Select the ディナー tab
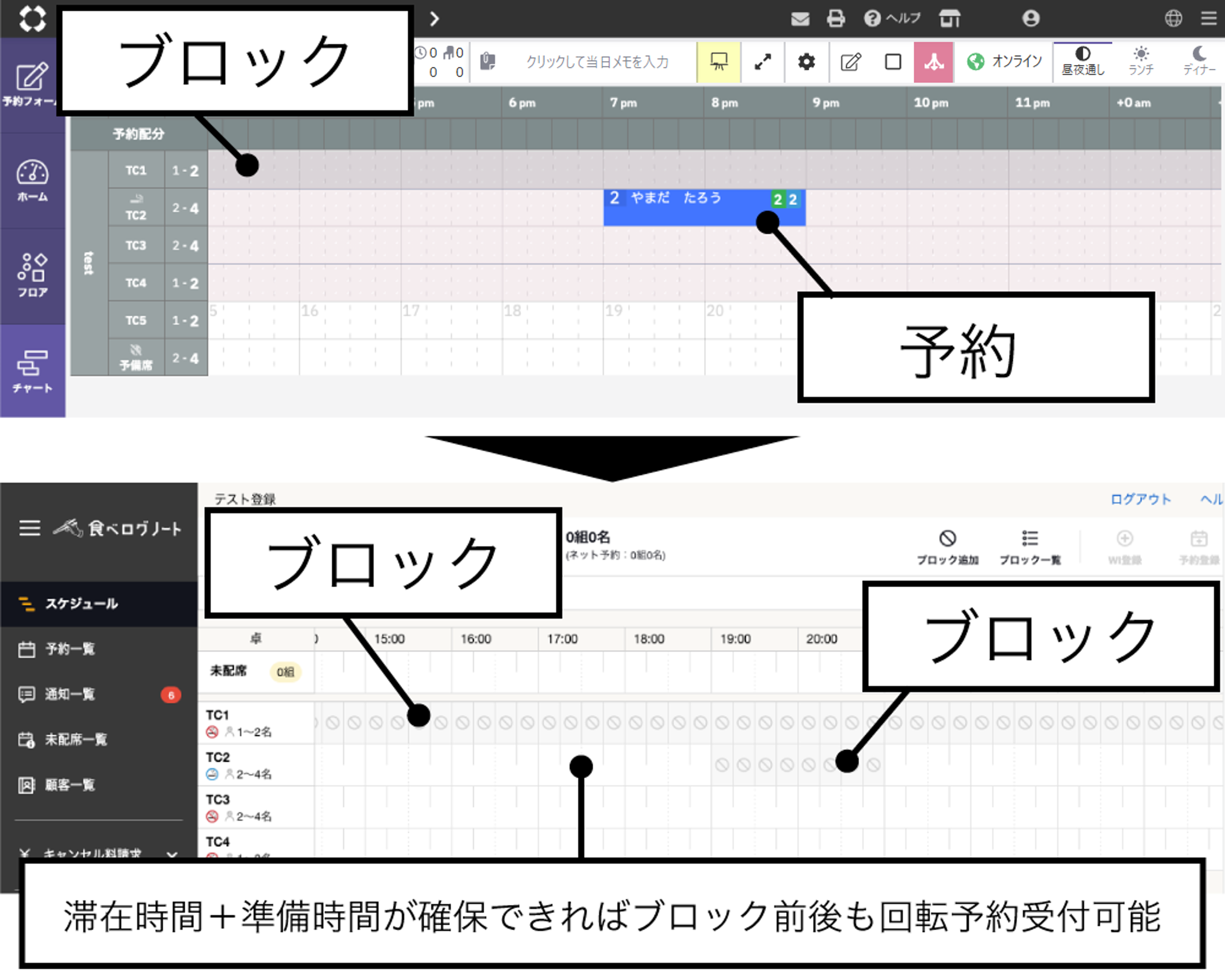The width and height of the screenshot is (1225, 980). [x=1199, y=62]
